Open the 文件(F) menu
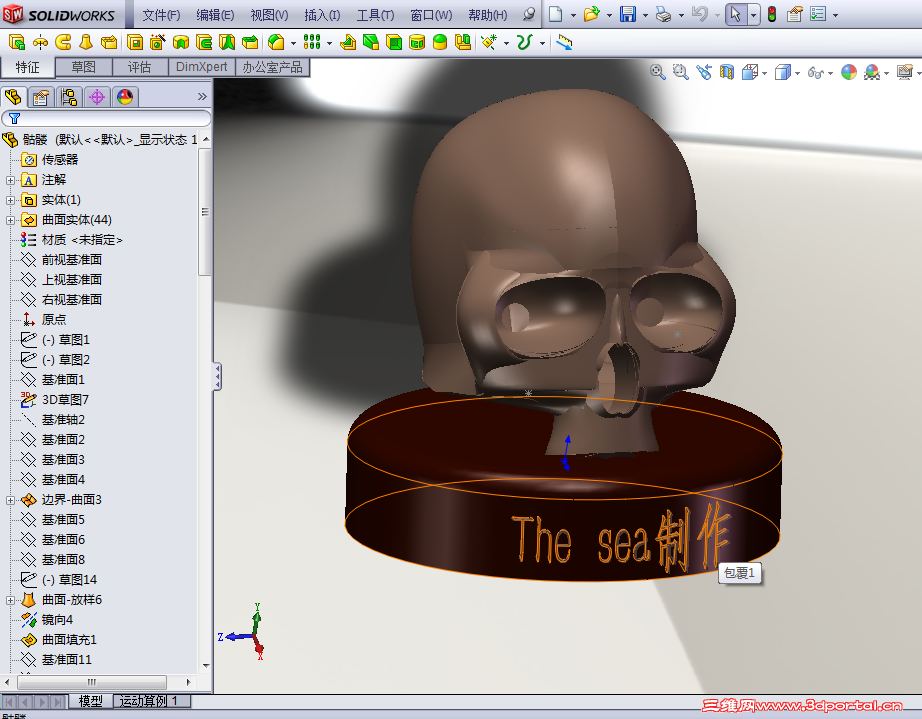This screenshot has height=719, width=922. pos(161,15)
